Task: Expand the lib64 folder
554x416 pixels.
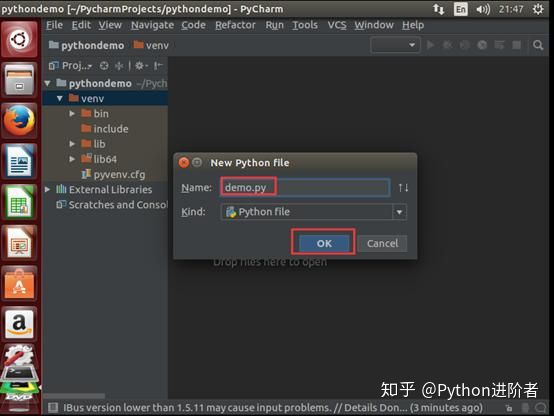Action: (x=72, y=159)
